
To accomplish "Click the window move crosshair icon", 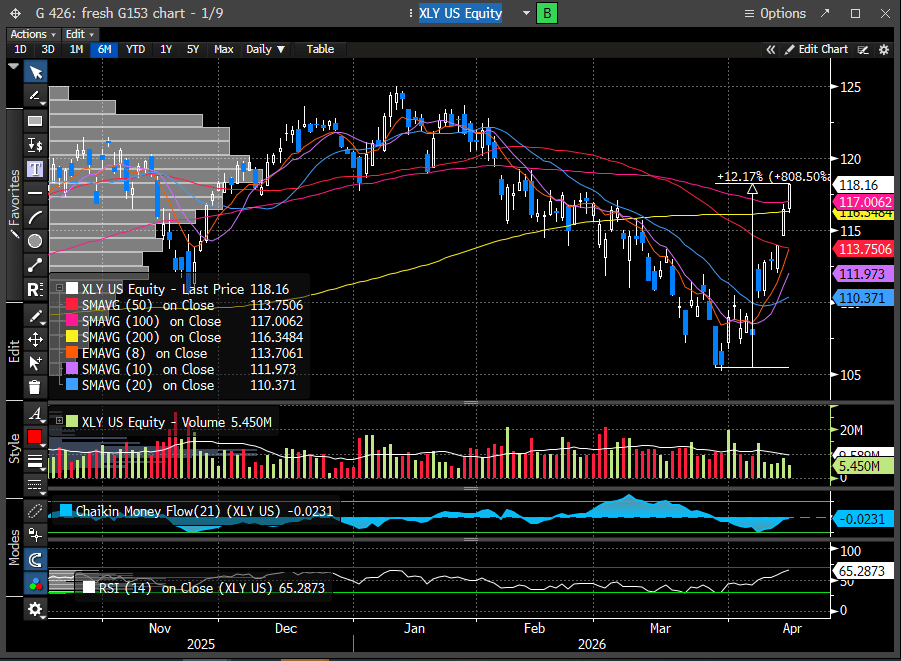I will pyautogui.click(x=16, y=13).
